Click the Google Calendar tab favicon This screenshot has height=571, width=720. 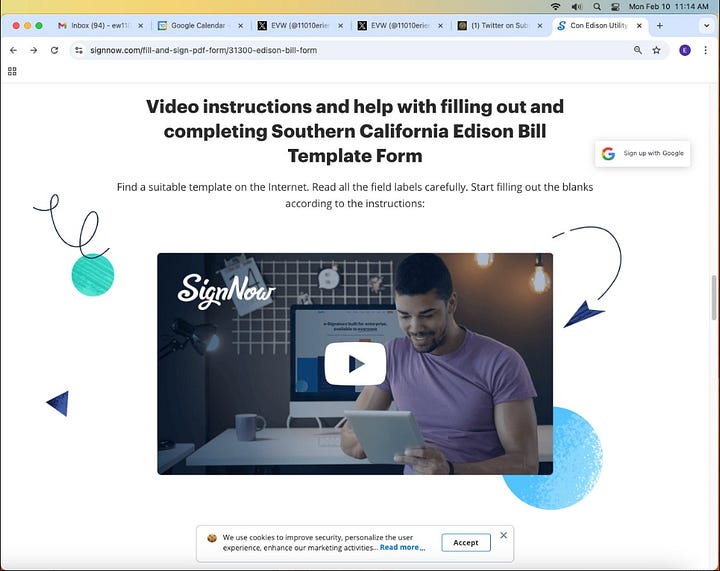[x=162, y=26]
